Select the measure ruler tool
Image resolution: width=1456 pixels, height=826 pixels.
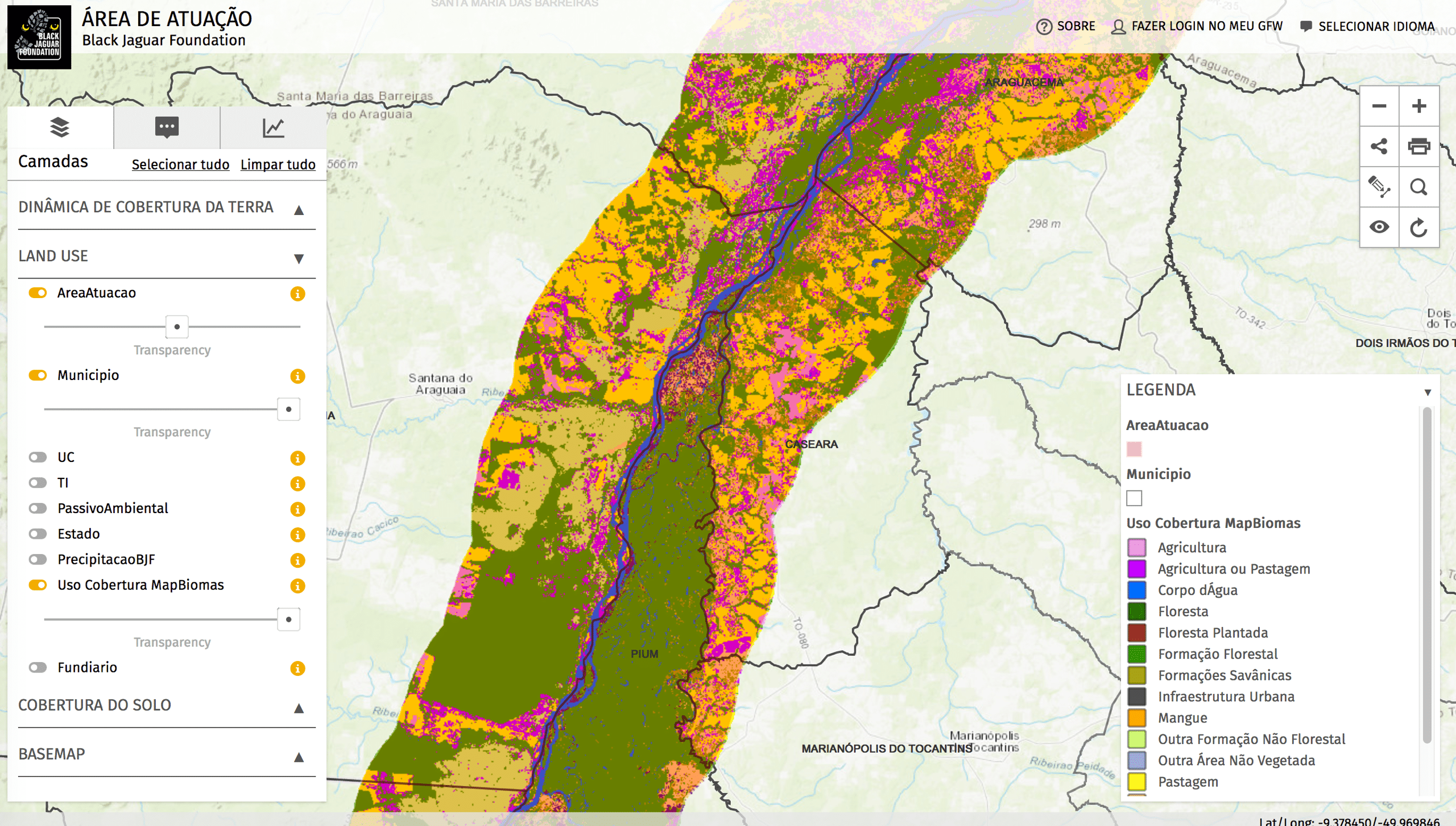pos(1379,187)
